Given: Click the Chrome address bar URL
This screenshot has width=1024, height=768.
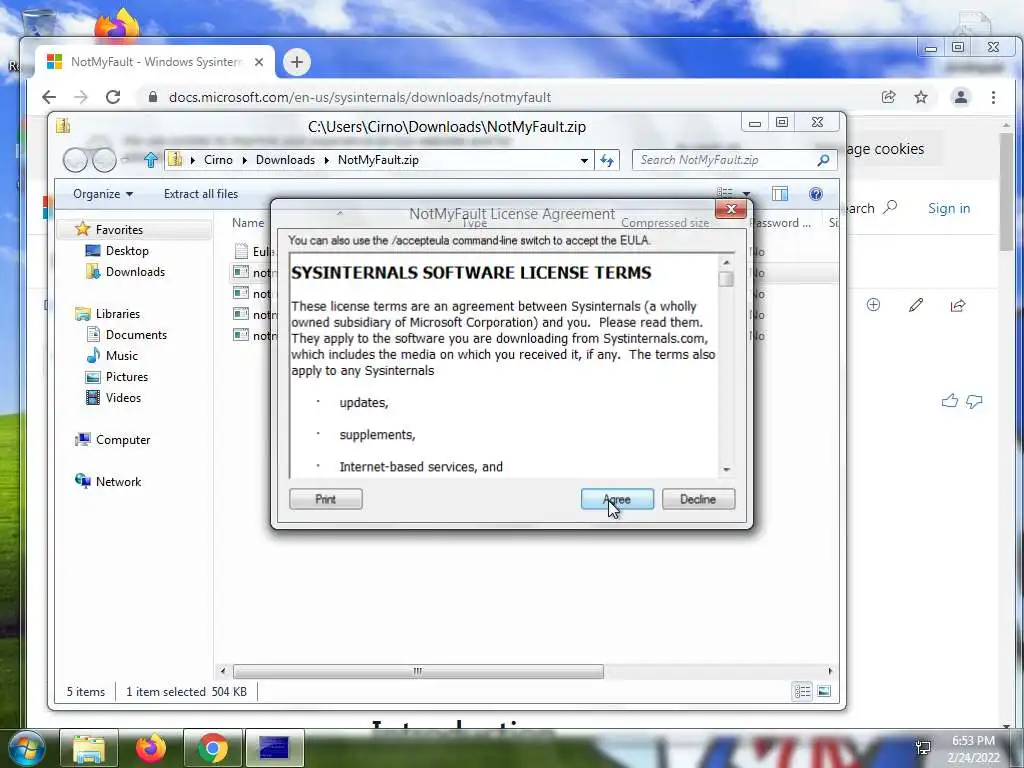Looking at the screenshot, I should pos(360,97).
